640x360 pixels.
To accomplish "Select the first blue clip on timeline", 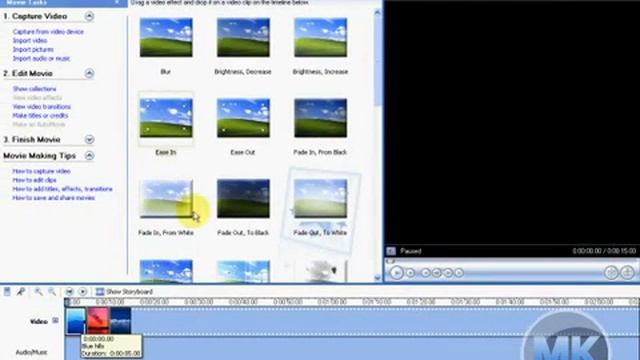I will [x=76, y=321].
